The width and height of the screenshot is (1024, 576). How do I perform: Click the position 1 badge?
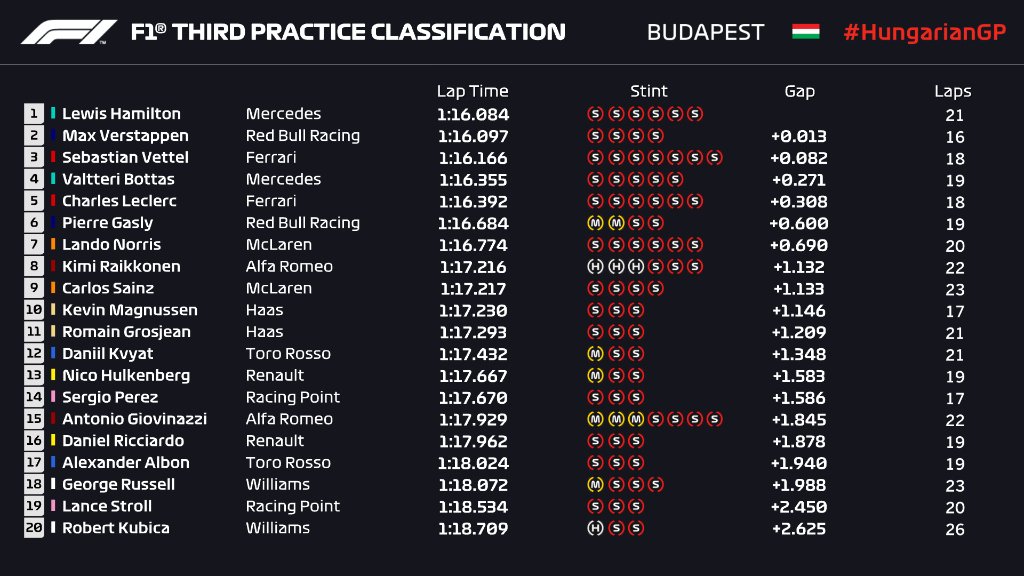coord(34,114)
